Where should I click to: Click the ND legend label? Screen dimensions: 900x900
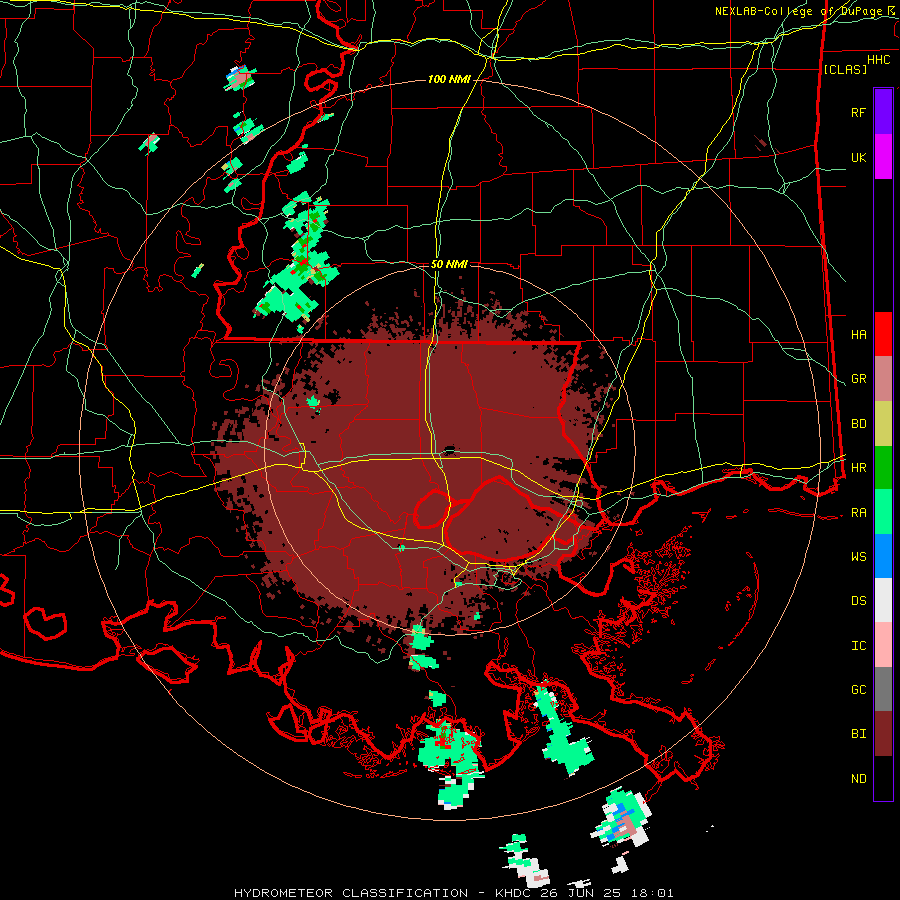click(858, 779)
